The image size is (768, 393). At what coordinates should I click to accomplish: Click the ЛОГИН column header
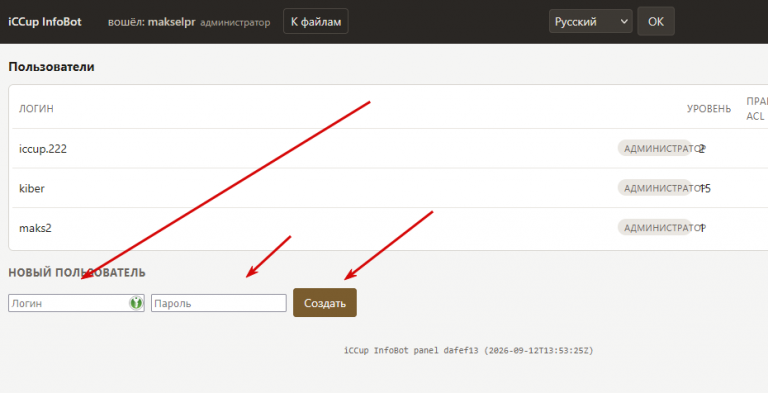point(36,109)
